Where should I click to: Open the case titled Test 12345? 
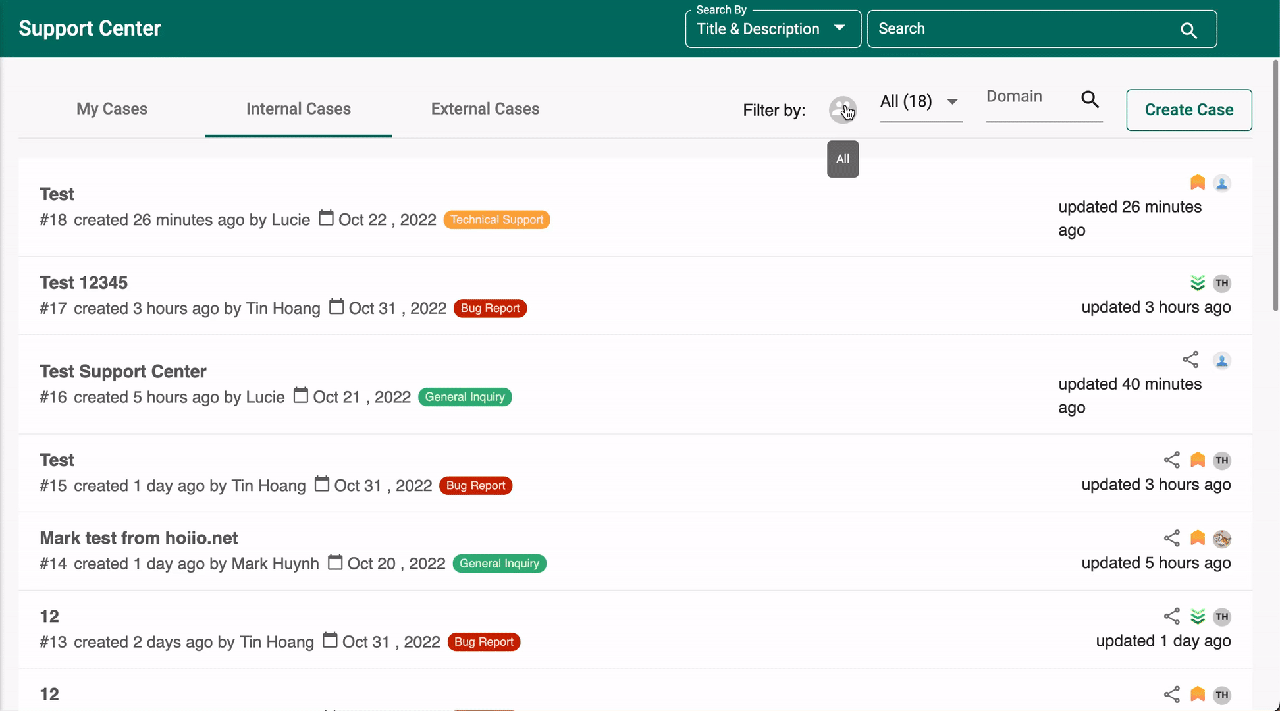[84, 283]
